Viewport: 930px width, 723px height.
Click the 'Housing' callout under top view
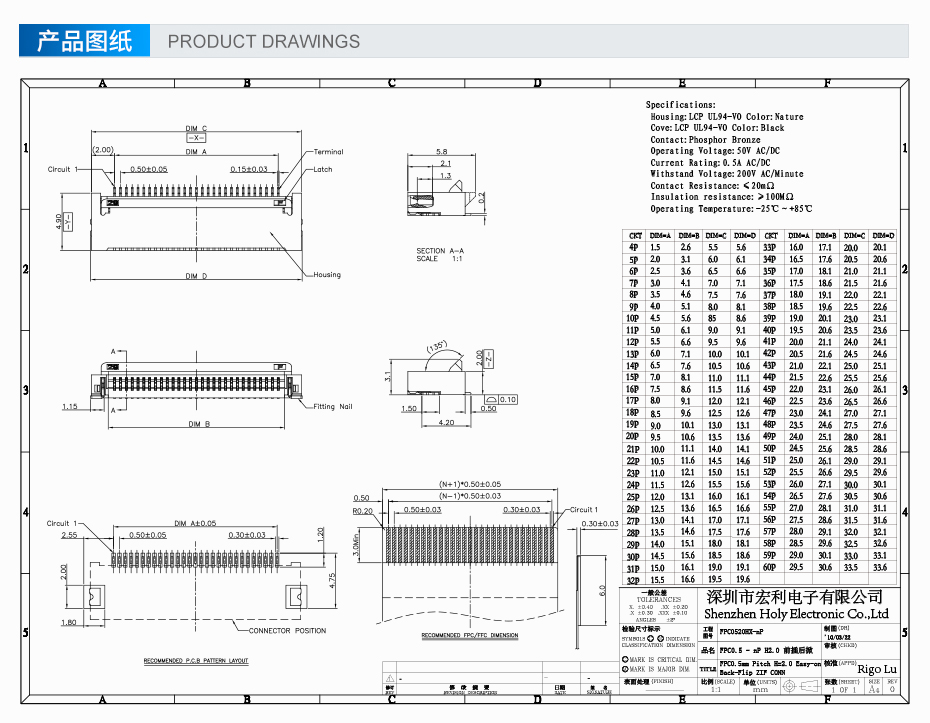click(x=327, y=275)
